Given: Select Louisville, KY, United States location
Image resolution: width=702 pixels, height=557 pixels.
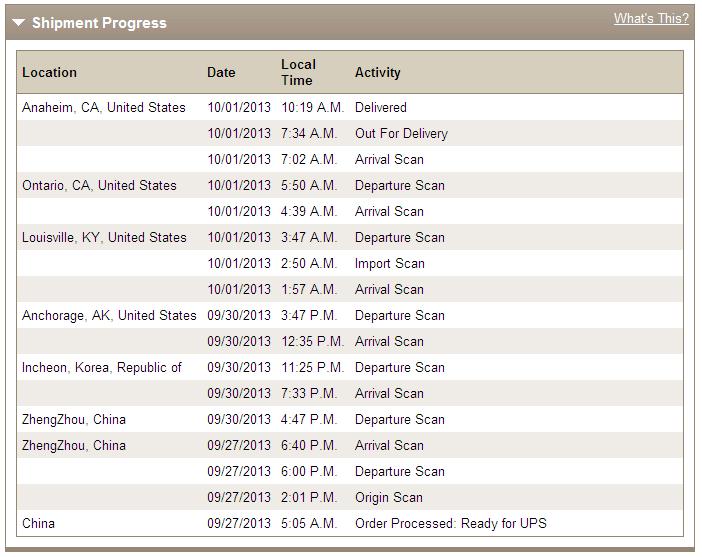Looking at the screenshot, I should (104, 237).
